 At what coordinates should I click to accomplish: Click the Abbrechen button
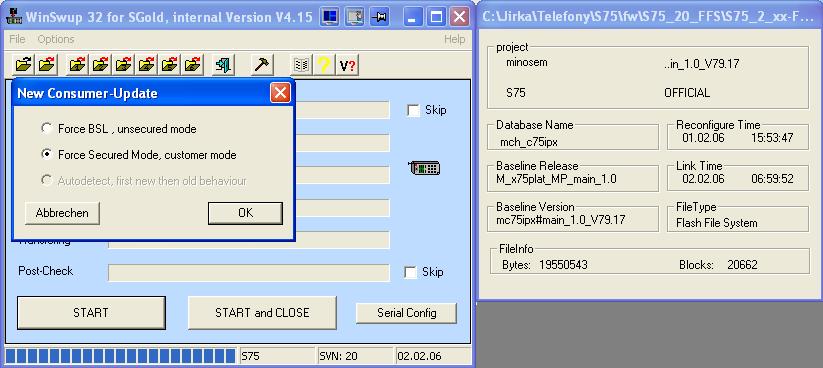(x=62, y=213)
